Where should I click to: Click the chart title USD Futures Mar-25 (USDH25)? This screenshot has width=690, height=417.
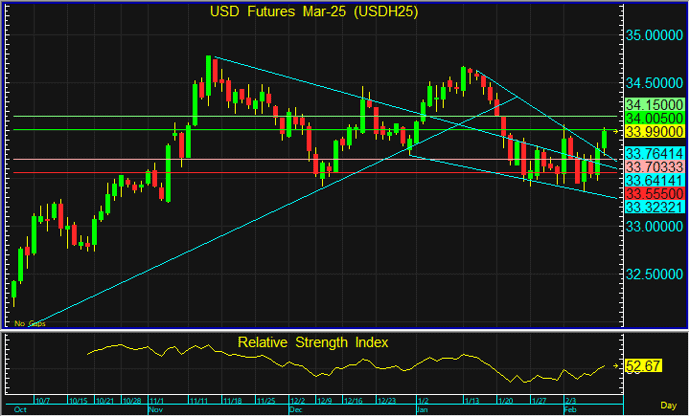pyautogui.click(x=314, y=11)
